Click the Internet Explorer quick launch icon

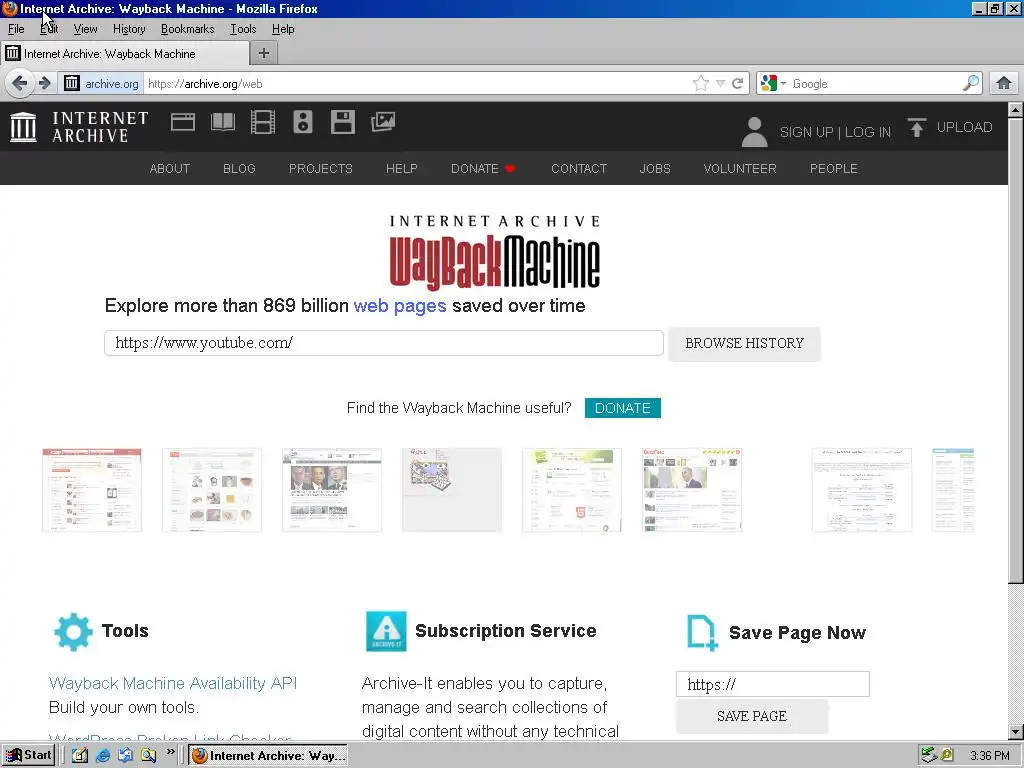pyautogui.click(x=103, y=756)
